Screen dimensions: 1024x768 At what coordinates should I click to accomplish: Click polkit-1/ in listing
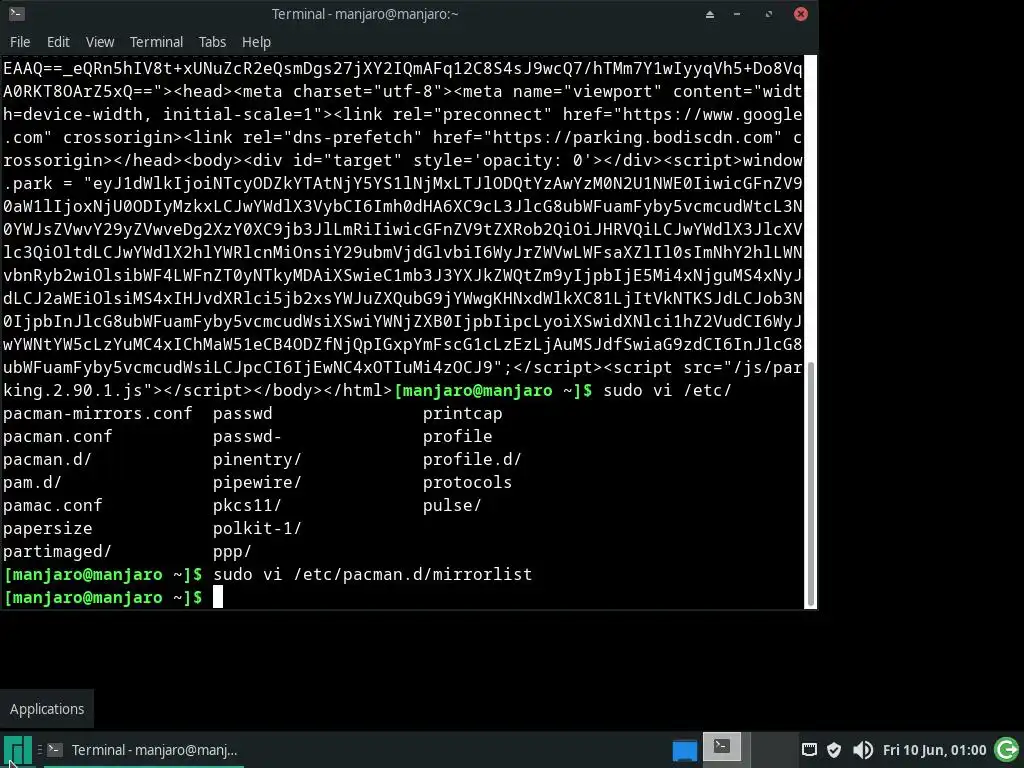click(x=257, y=528)
